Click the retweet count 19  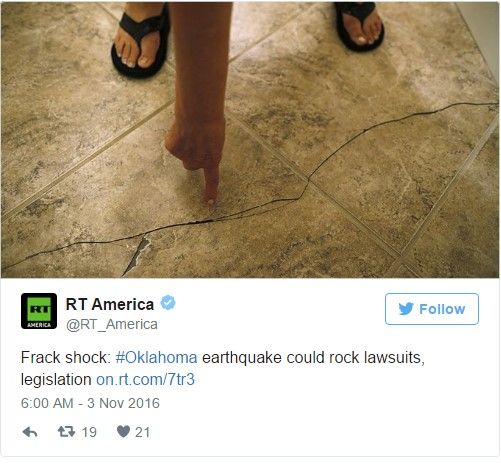click(89, 432)
